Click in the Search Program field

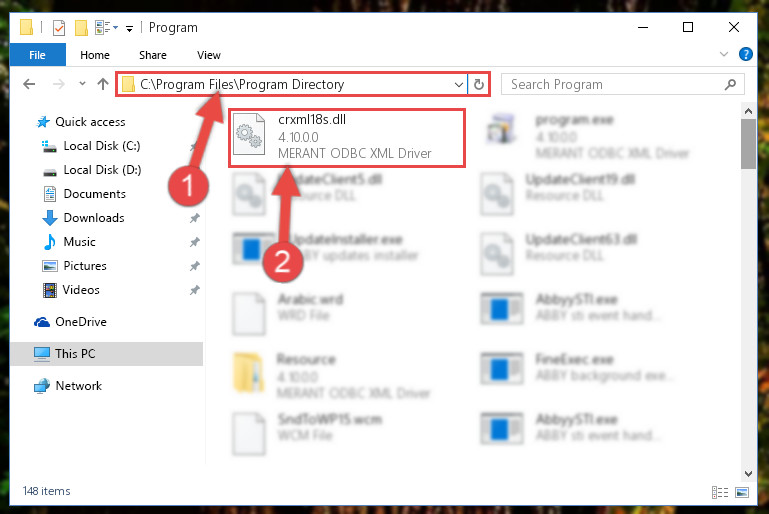(x=613, y=84)
